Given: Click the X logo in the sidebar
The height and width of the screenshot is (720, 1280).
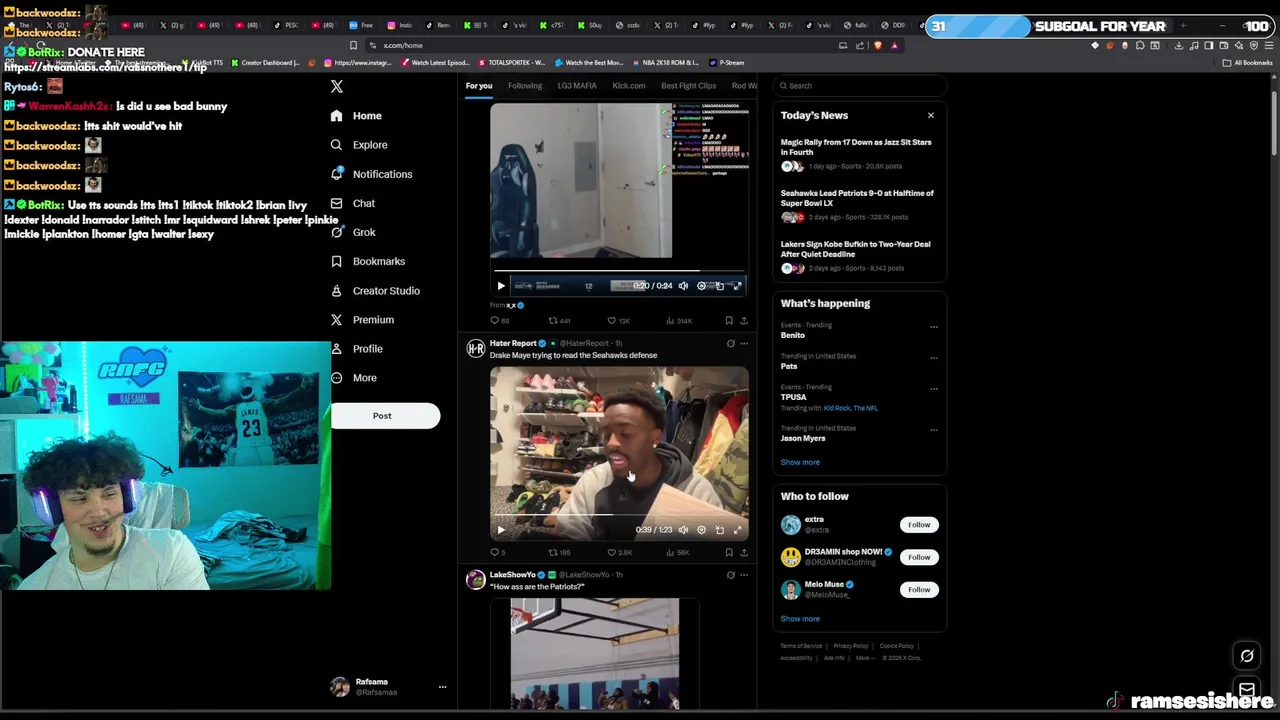Looking at the screenshot, I should [337, 87].
